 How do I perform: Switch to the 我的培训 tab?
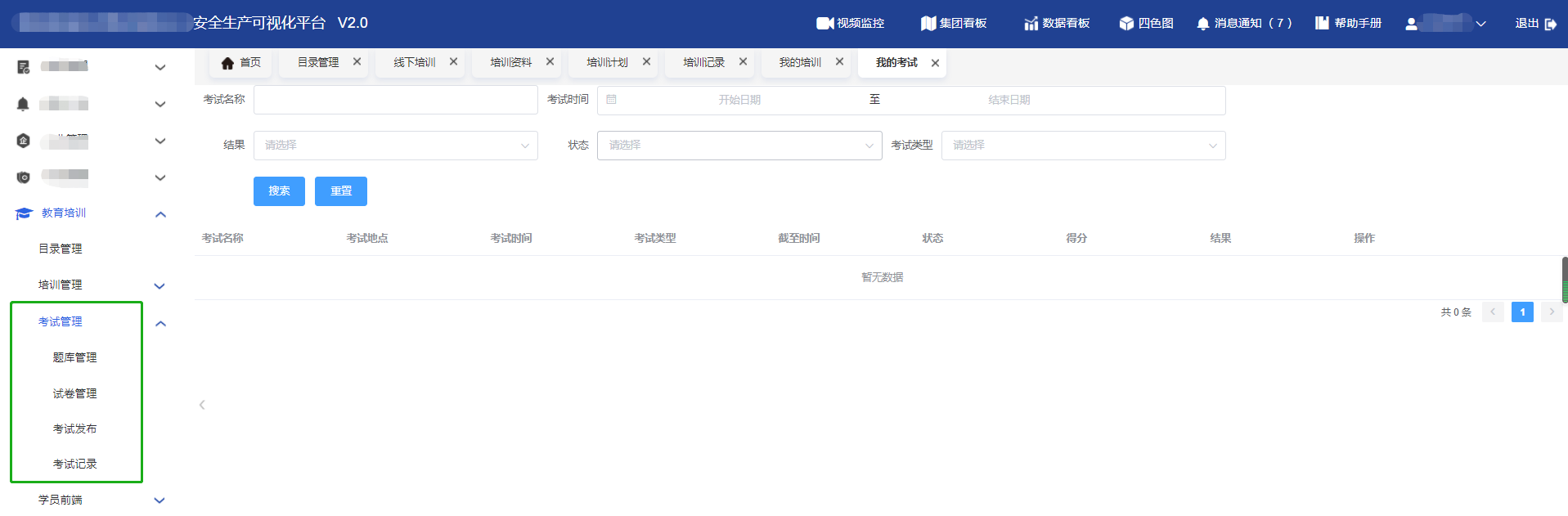tap(799, 63)
